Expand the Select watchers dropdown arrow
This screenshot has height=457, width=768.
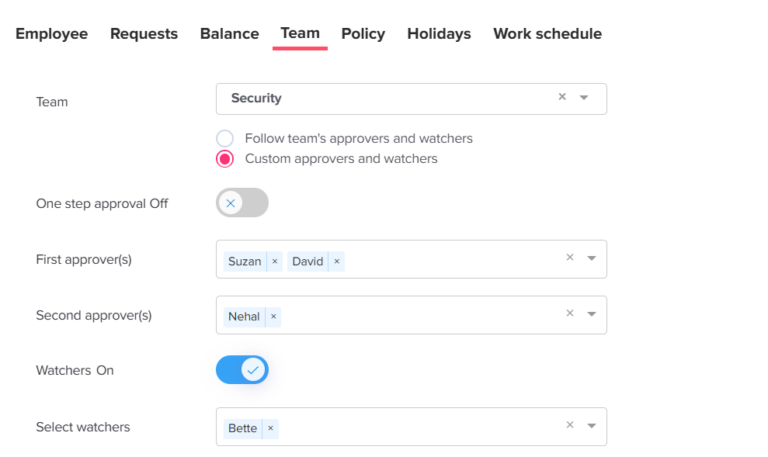[x=591, y=426]
